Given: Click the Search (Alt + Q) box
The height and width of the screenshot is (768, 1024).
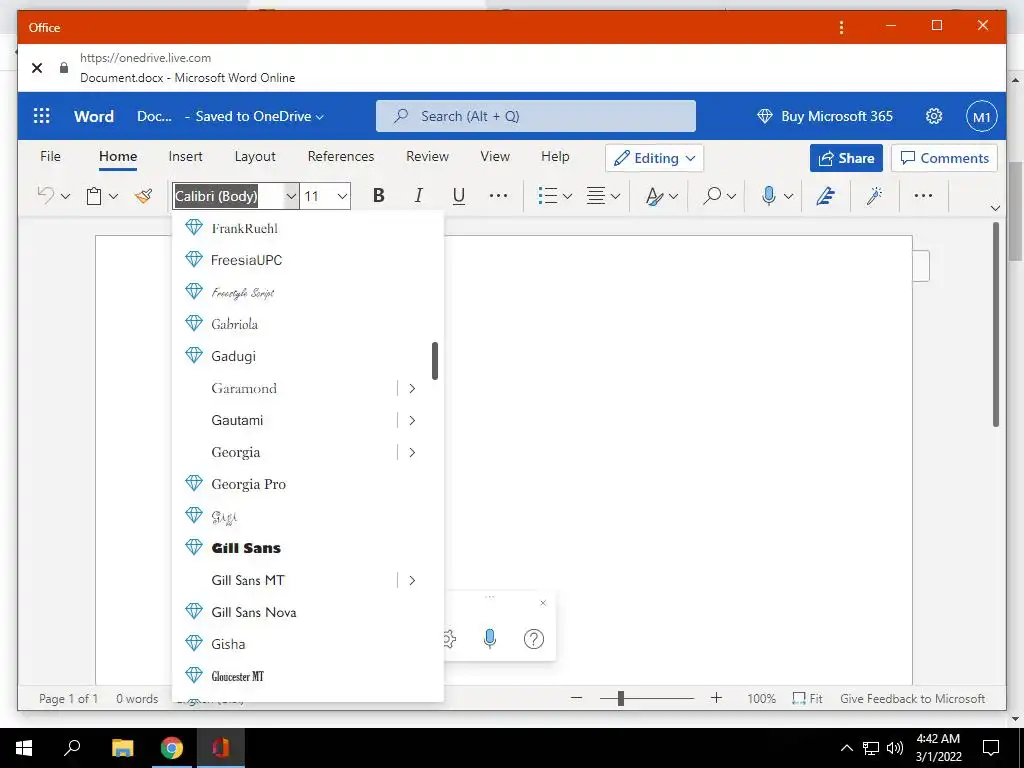Looking at the screenshot, I should point(536,116).
